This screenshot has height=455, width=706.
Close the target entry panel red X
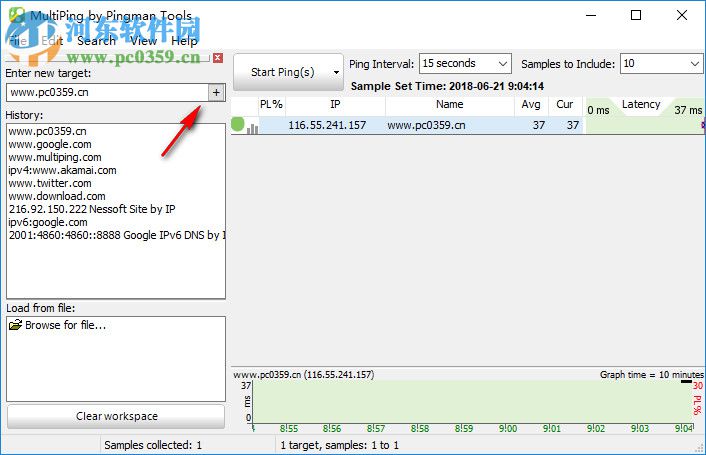(x=218, y=58)
